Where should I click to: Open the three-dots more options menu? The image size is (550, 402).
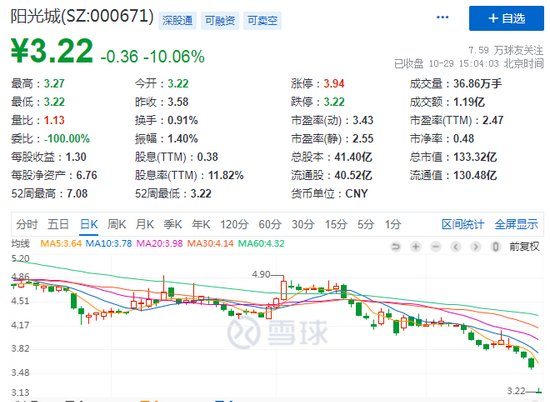click(442, 17)
